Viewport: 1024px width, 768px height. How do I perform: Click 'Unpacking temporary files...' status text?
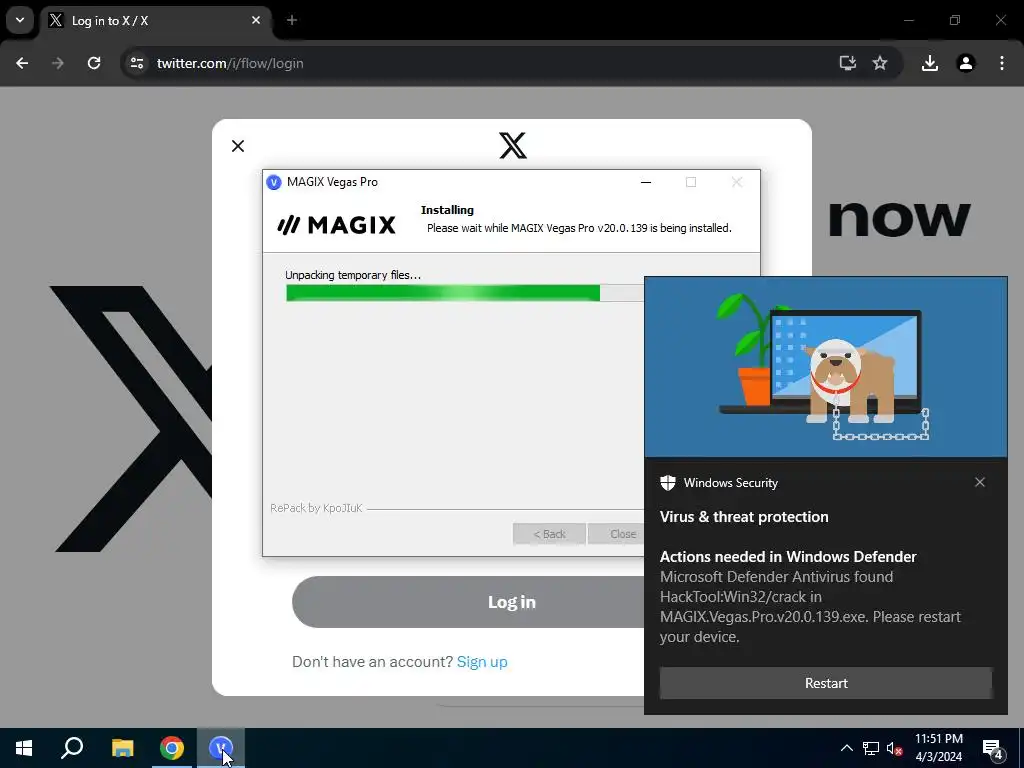coord(353,275)
